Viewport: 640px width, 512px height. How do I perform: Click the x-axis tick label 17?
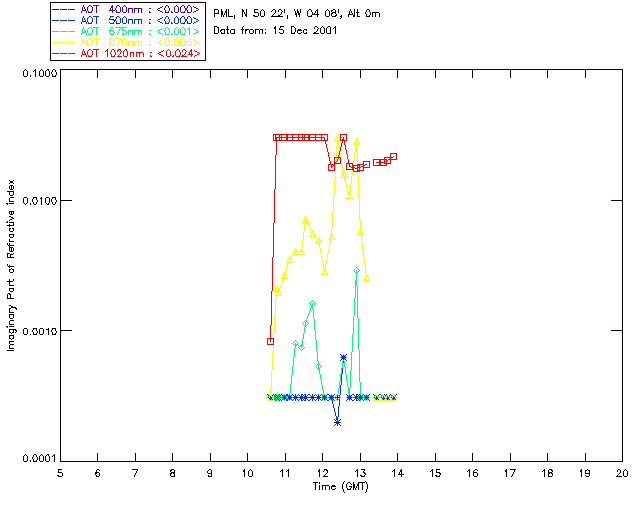(x=510, y=473)
